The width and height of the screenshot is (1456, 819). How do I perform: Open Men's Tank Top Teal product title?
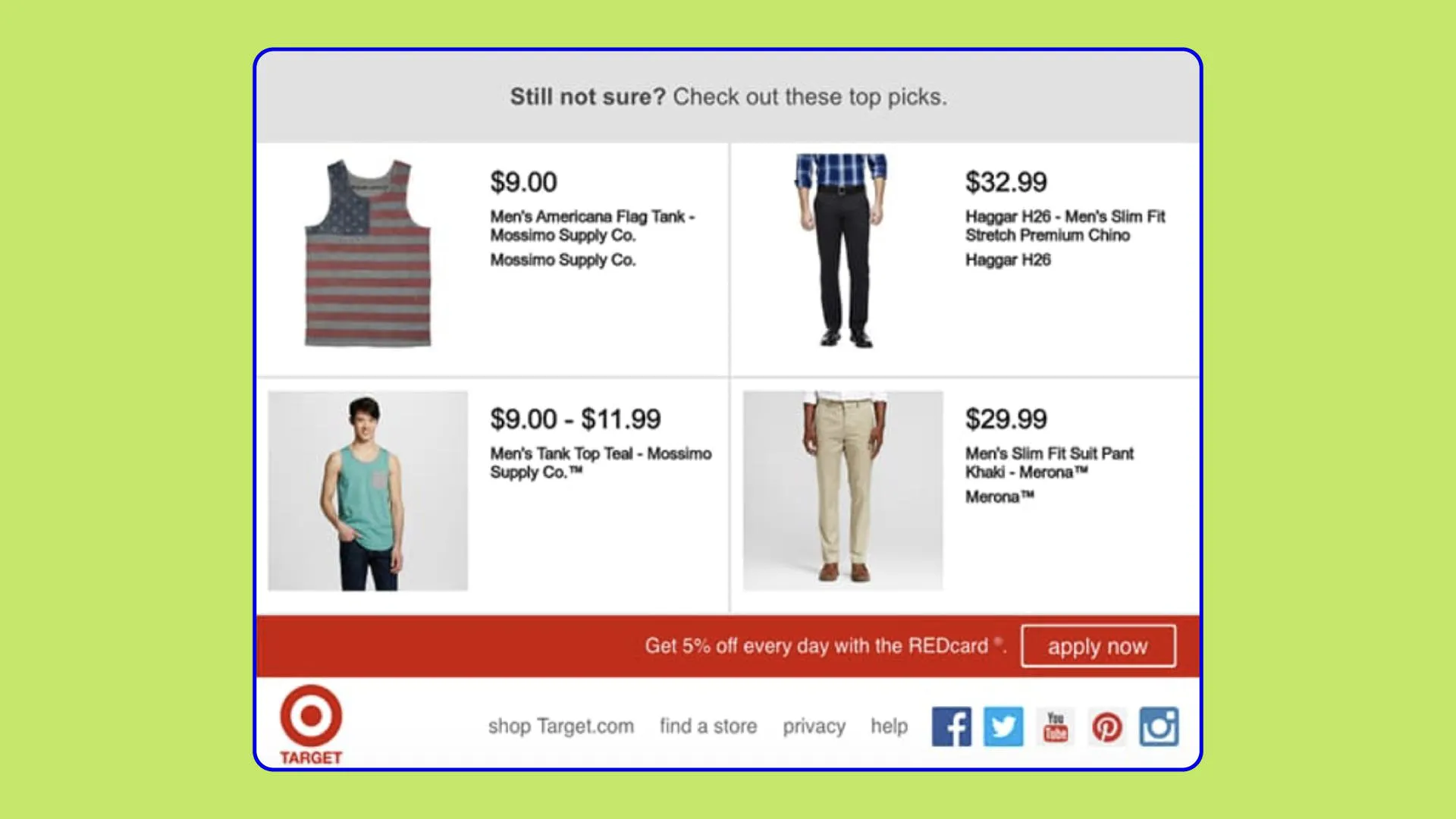point(601,463)
